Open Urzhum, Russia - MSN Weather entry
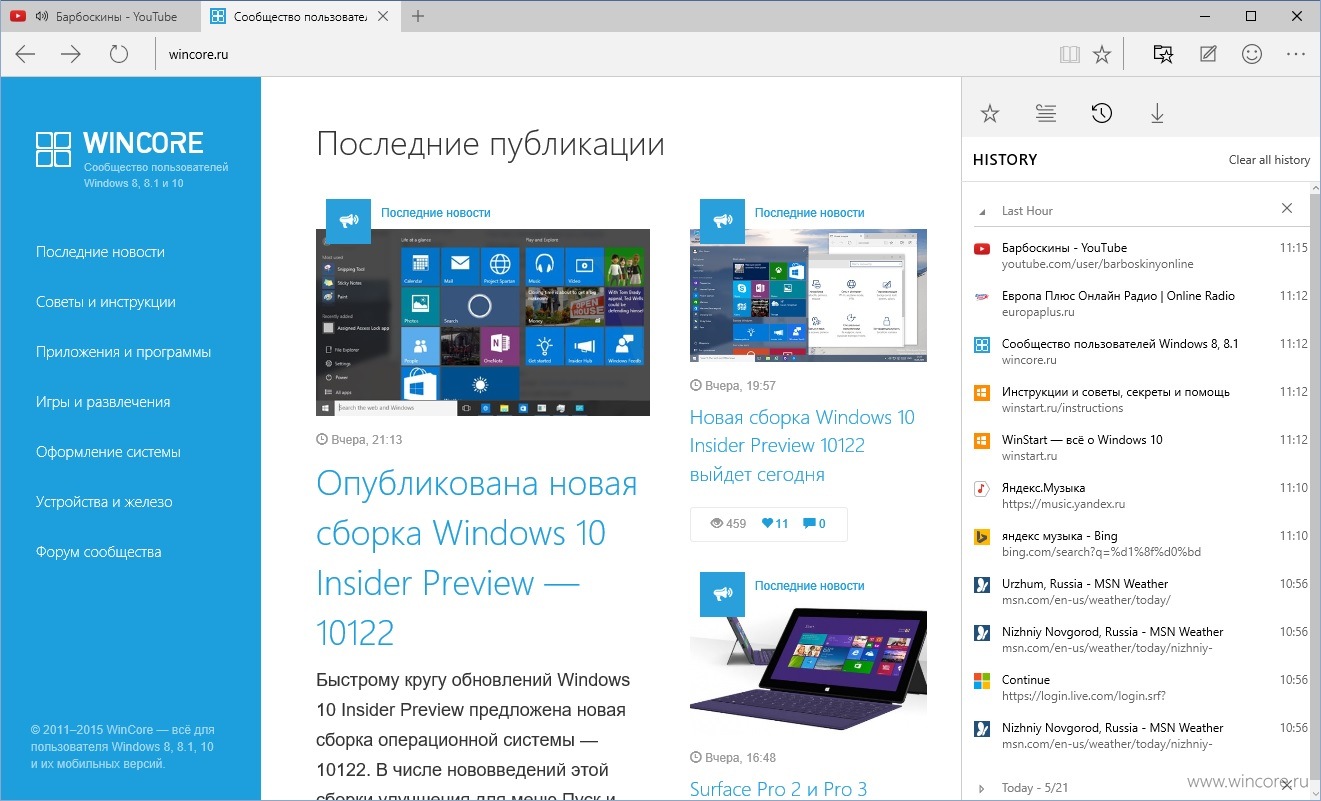Screen dimensions: 1321x801 [x=1140, y=592]
